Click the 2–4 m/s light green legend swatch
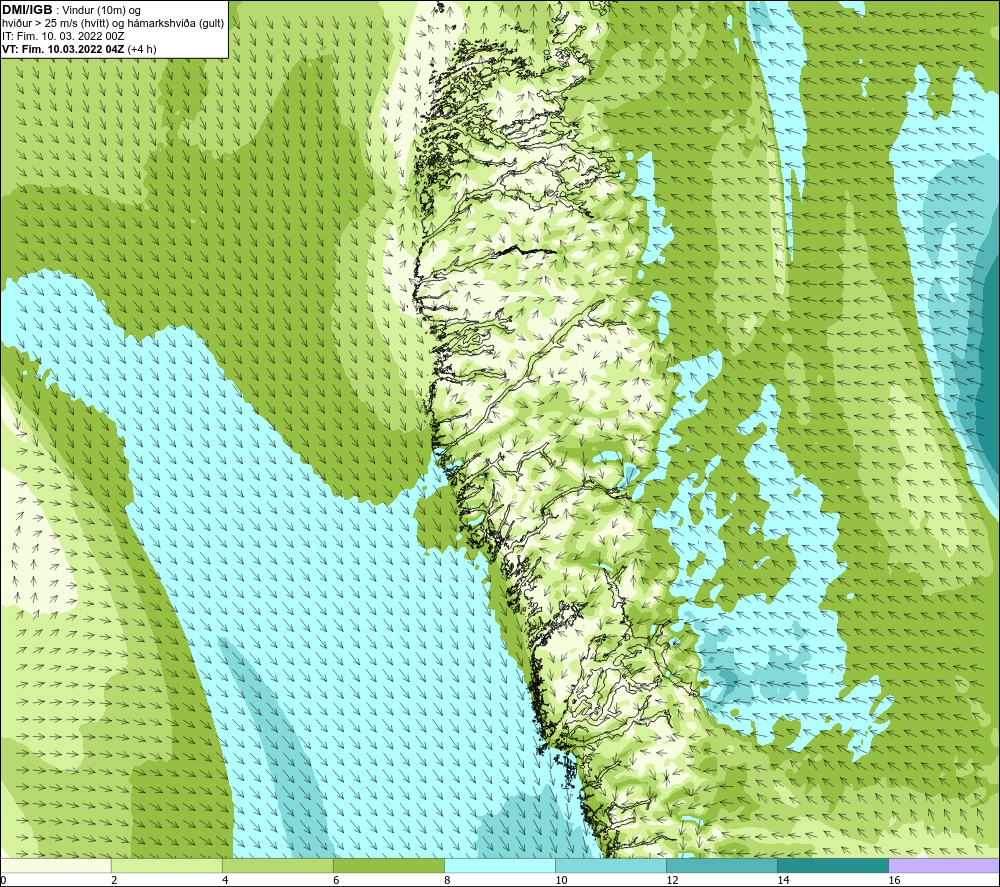1000x887 pixels. (x=167, y=865)
